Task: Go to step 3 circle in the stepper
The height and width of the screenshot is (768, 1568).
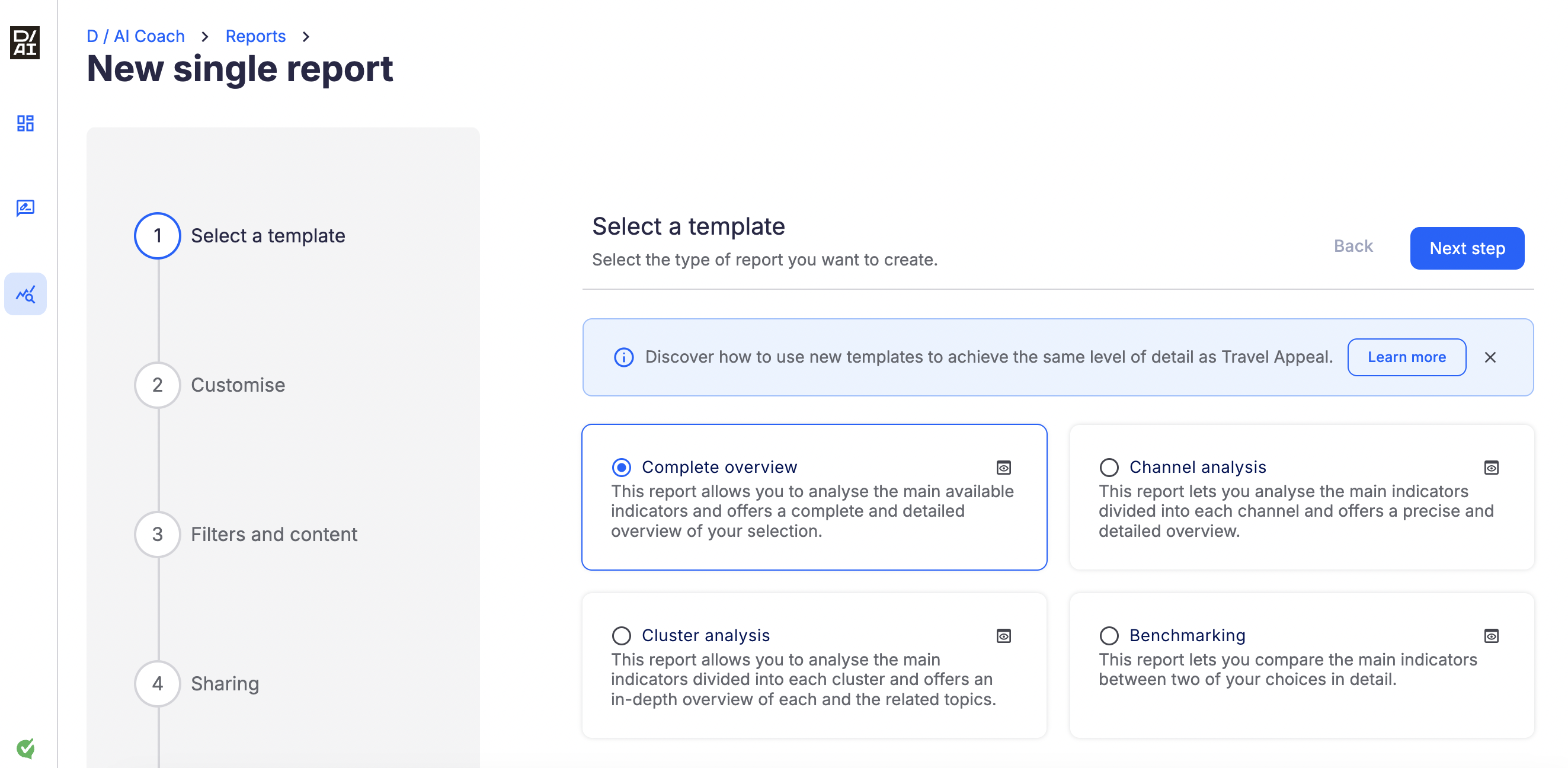Action: 158,535
